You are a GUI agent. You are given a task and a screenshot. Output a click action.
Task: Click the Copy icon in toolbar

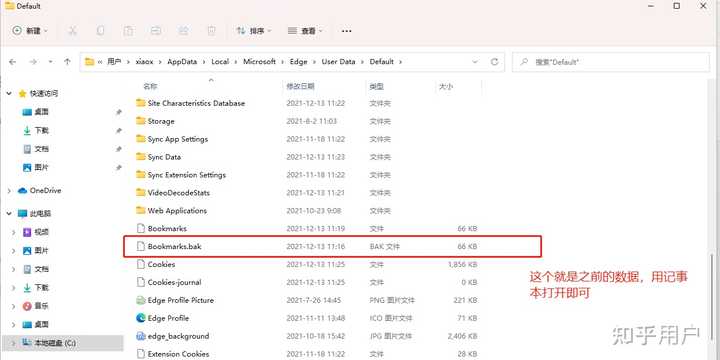point(100,31)
